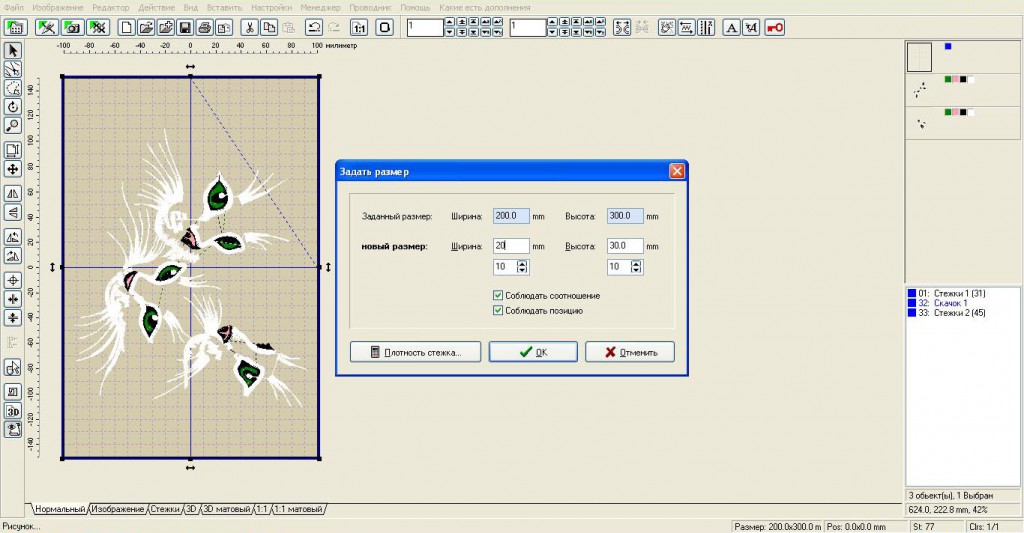
Task: Click the print icon in top toolbar
Action: click(x=204, y=27)
